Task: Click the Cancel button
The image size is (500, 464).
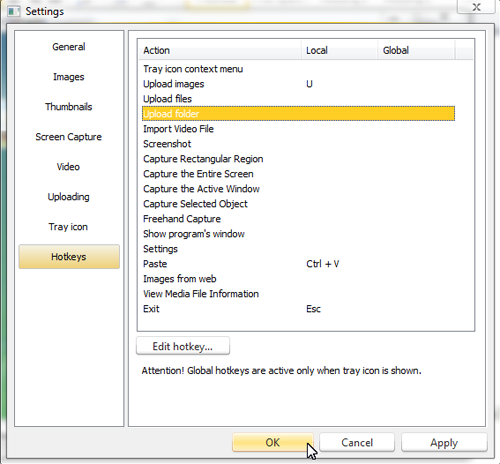Action: pyautogui.click(x=357, y=442)
